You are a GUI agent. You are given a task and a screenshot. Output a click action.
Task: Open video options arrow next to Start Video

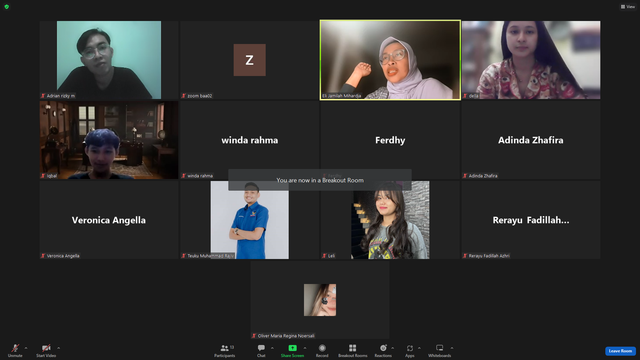(59, 348)
